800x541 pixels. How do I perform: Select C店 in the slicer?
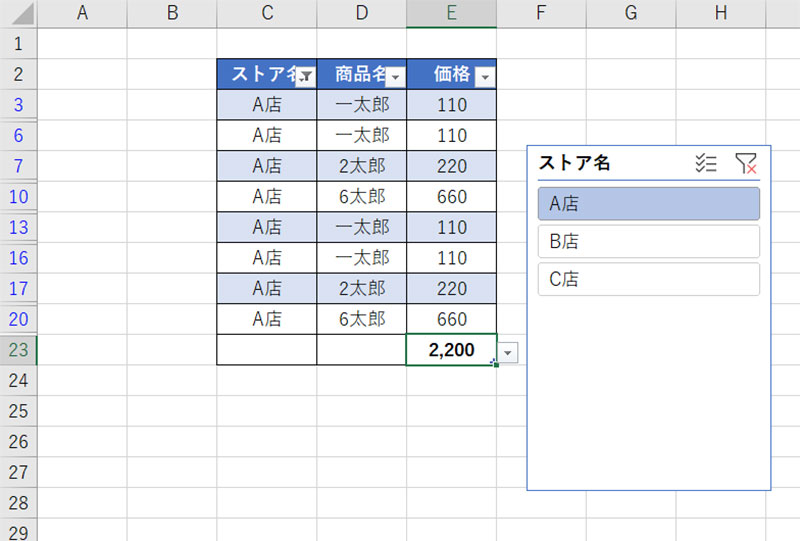tap(648, 280)
